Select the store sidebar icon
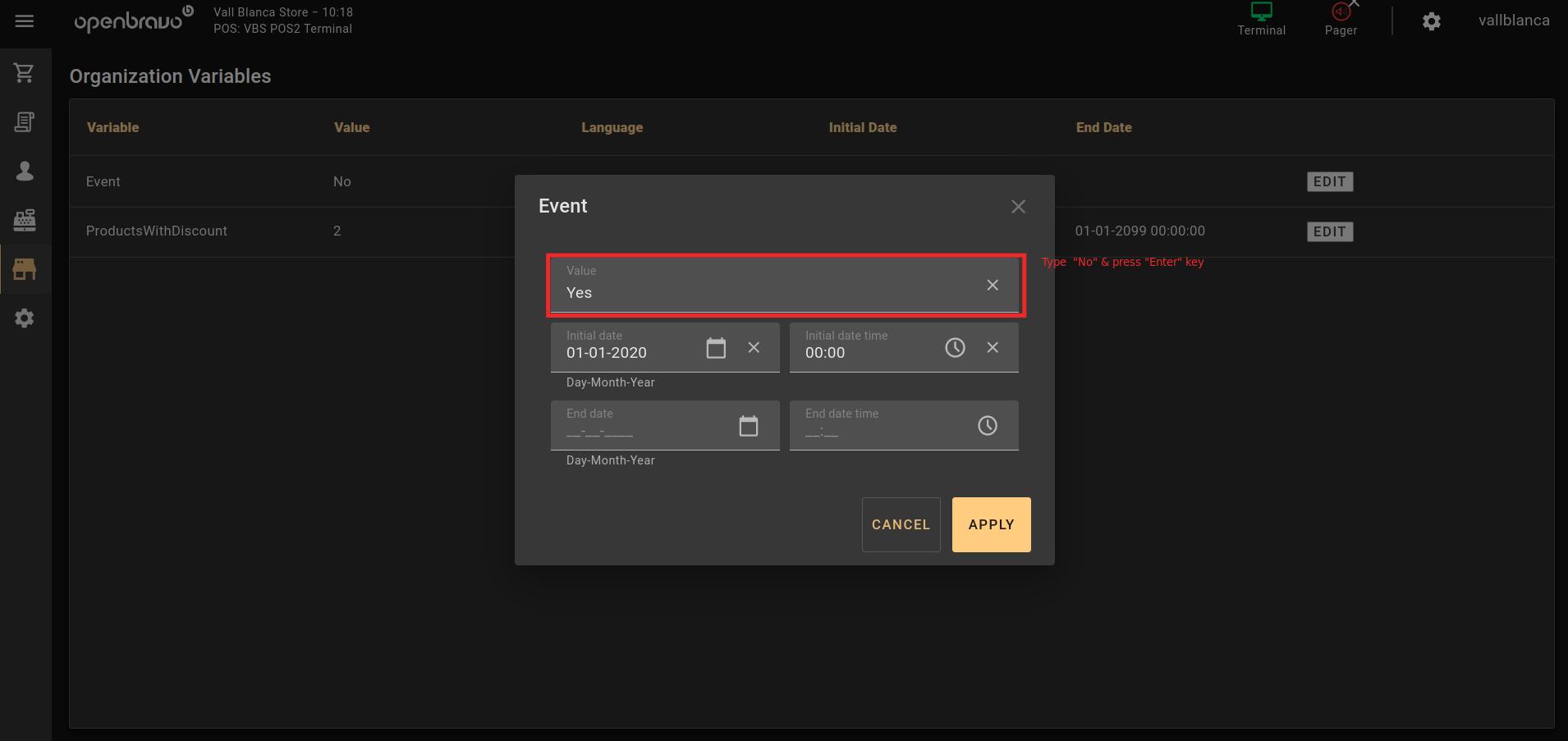The image size is (1568, 741). tap(25, 269)
